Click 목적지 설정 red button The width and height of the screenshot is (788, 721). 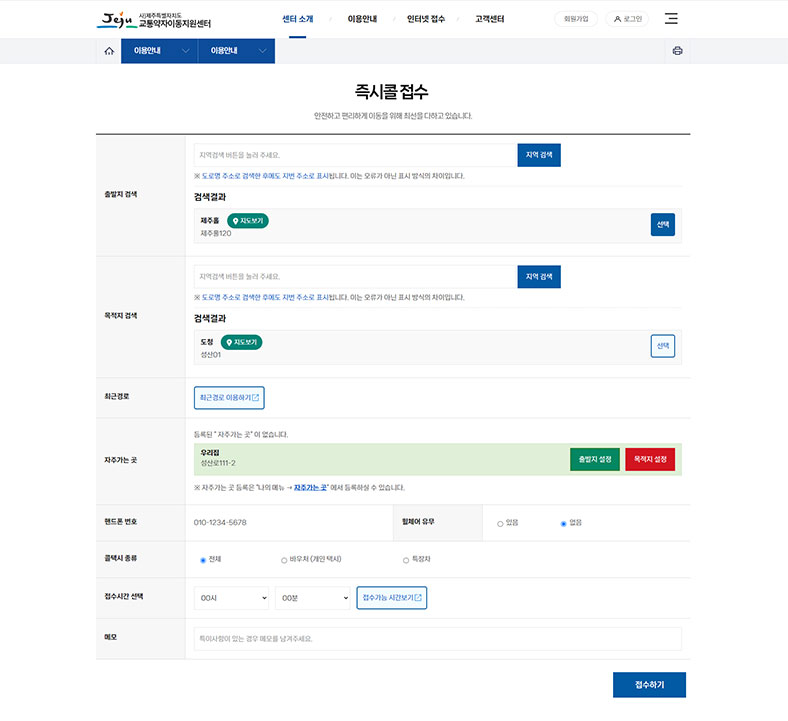pyautogui.click(x=650, y=459)
